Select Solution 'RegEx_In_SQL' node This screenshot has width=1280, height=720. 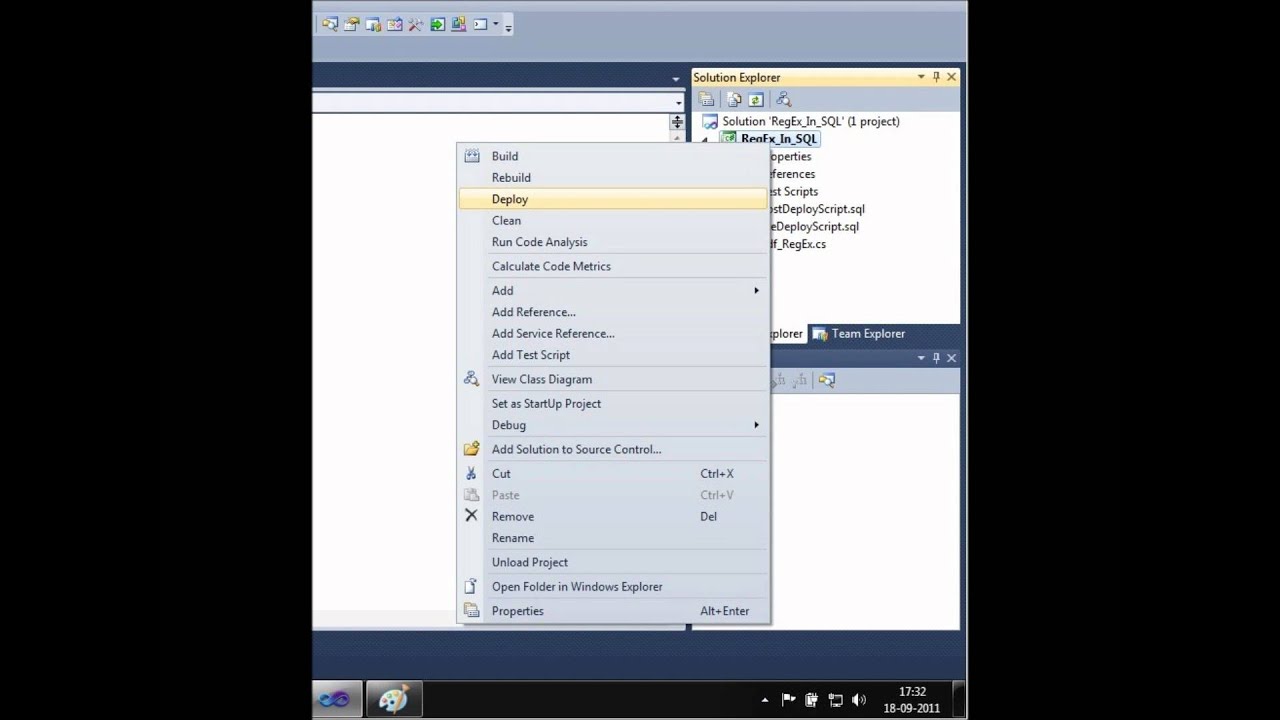[x=810, y=121]
